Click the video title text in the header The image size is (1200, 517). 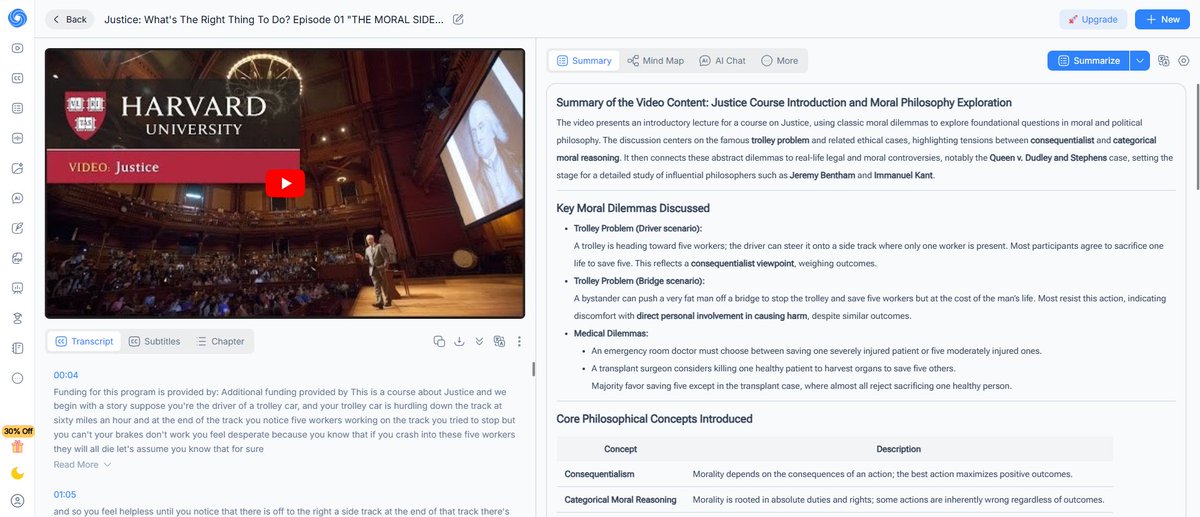coord(274,19)
